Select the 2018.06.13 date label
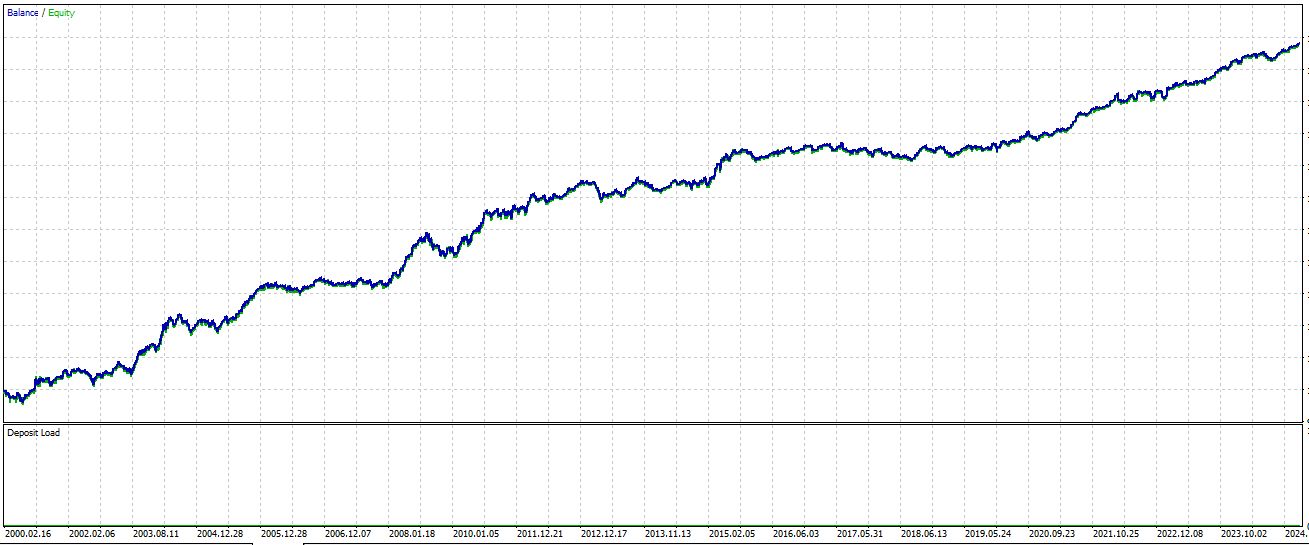1309x545 pixels. coord(924,534)
